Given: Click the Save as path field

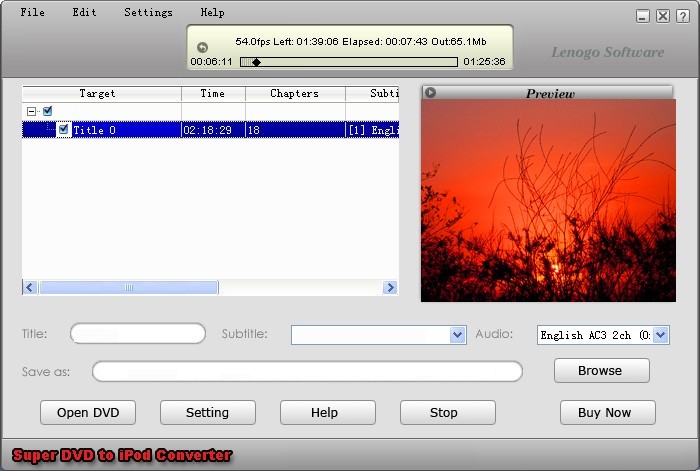Looking at the screenshot, I should [307, 371].
